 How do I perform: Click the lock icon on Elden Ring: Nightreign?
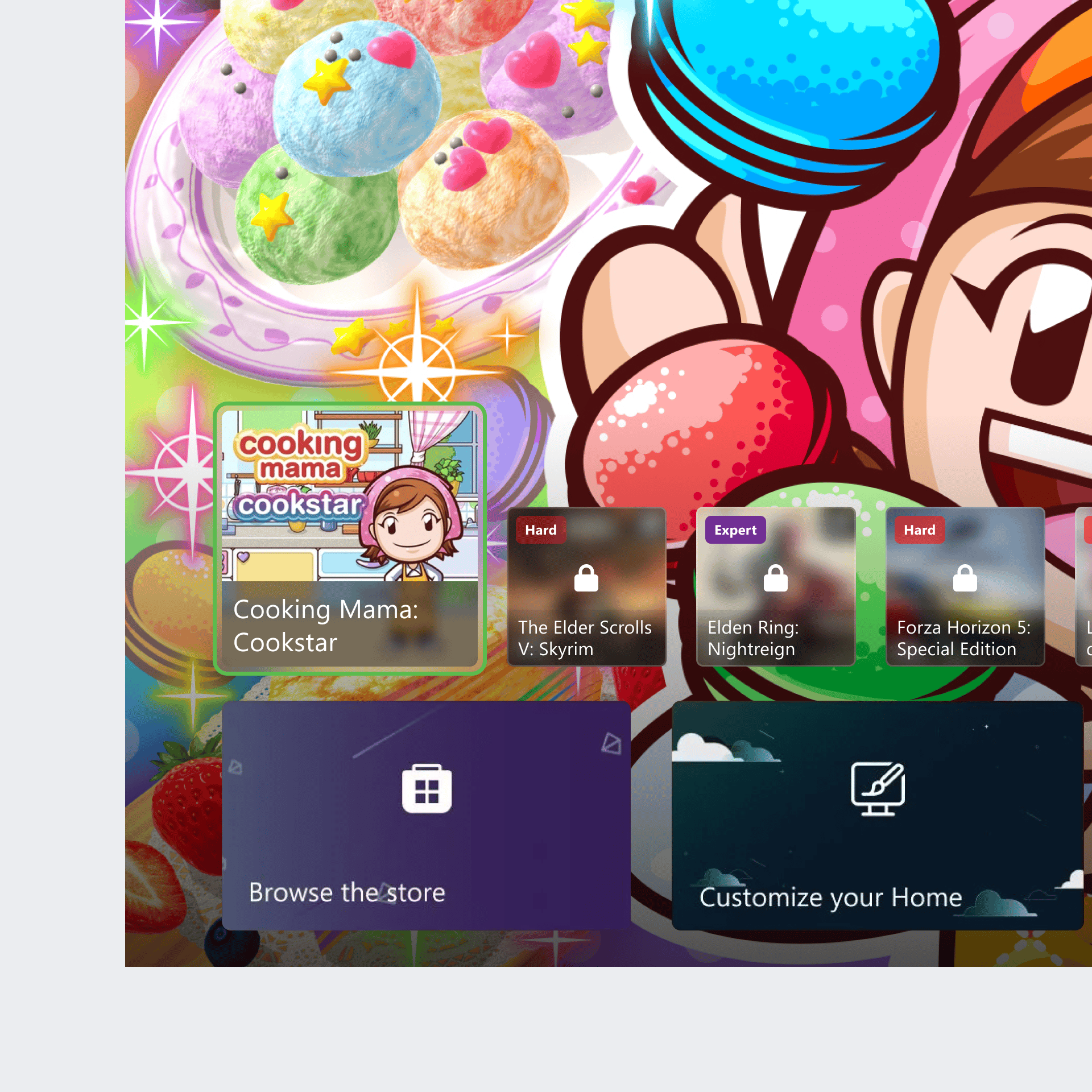[x=775, y=578]
